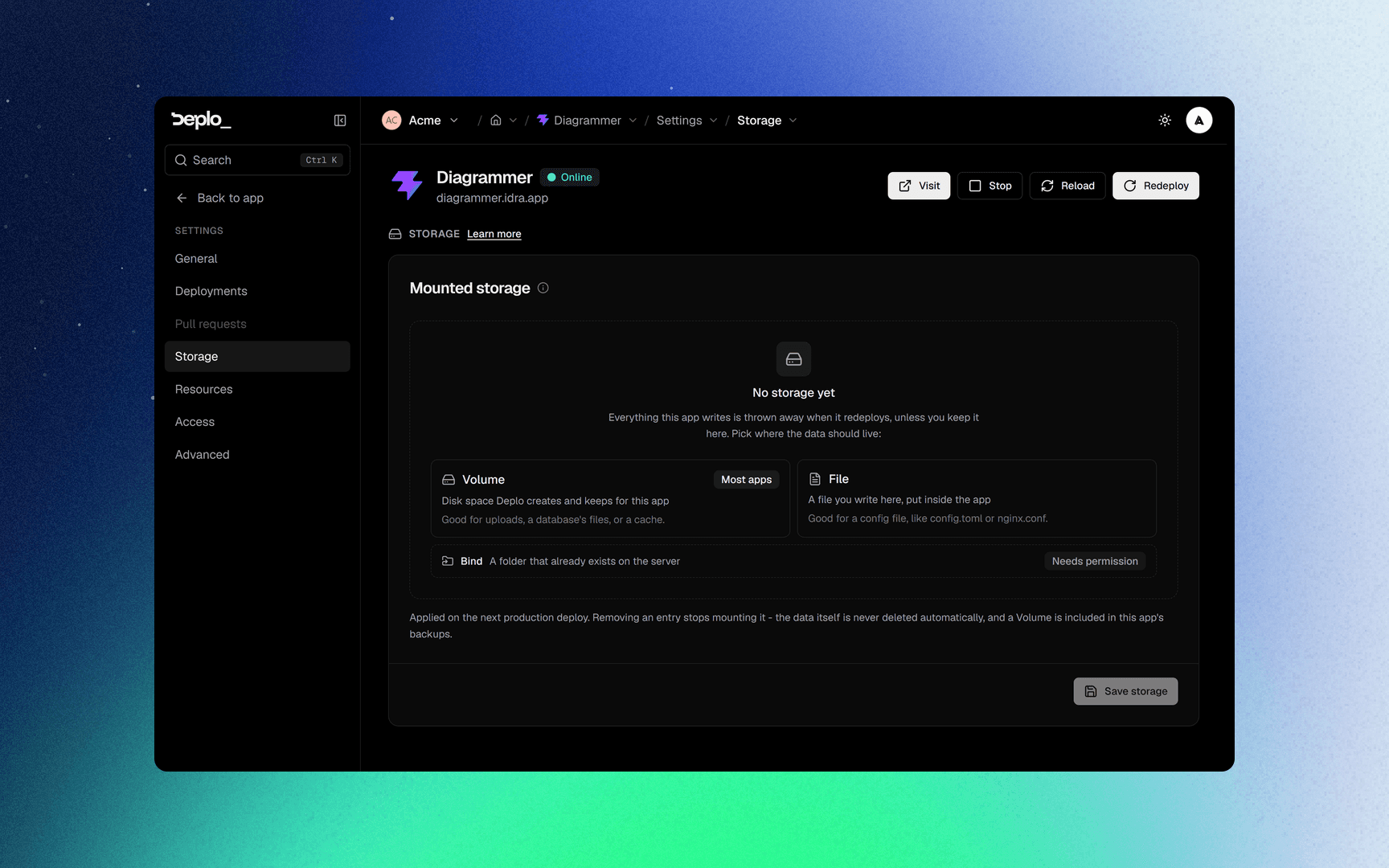Open Resources settings
This screenshot has height=868, width=1389.
coord(257,389)
